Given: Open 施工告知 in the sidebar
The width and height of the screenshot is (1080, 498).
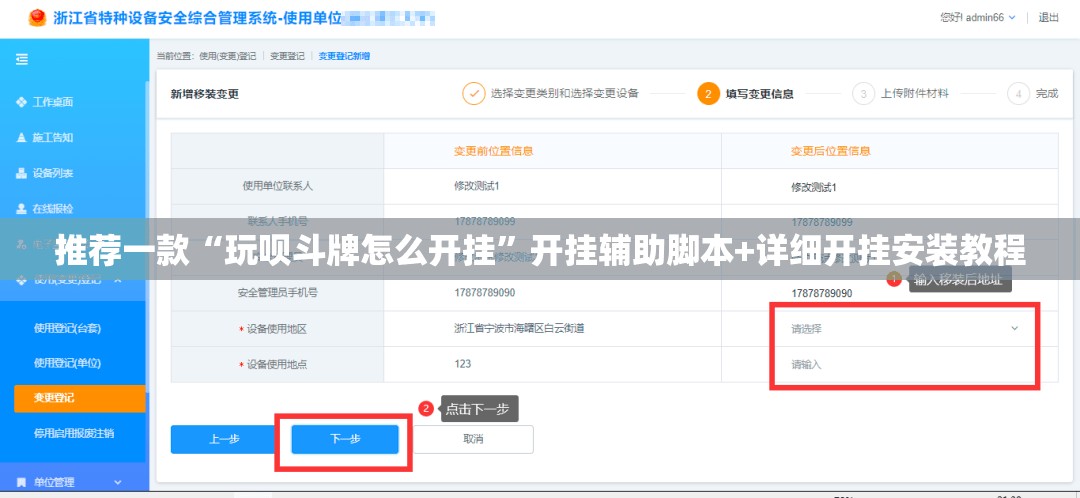Looking at the screenshot, I should pyautogui.click(x=53, y=138).
